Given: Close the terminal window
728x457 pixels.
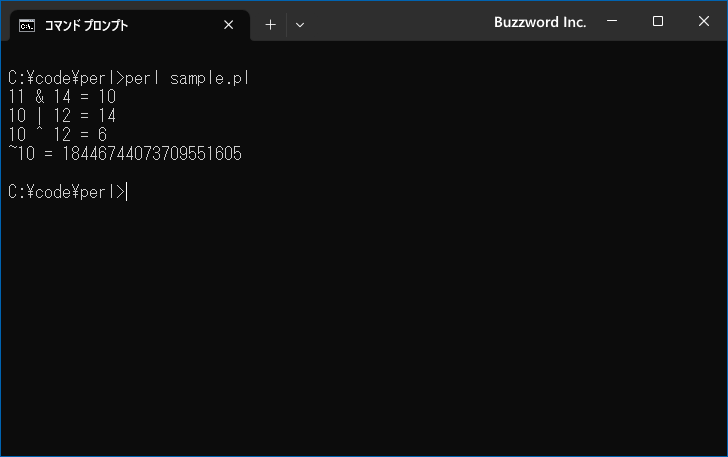Looking at the screenshot, I should pyautogui.click(x=703, y=21).
